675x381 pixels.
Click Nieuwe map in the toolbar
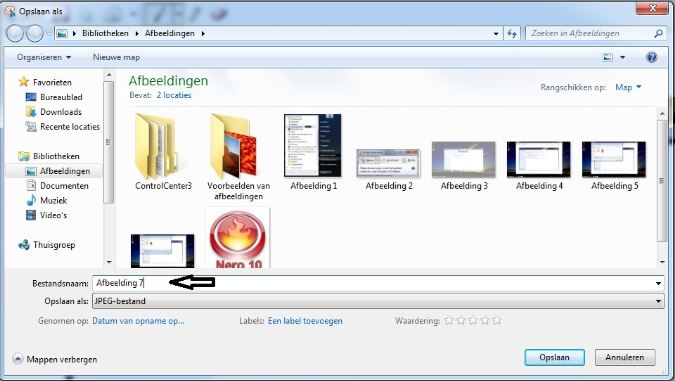click(116, 57)
